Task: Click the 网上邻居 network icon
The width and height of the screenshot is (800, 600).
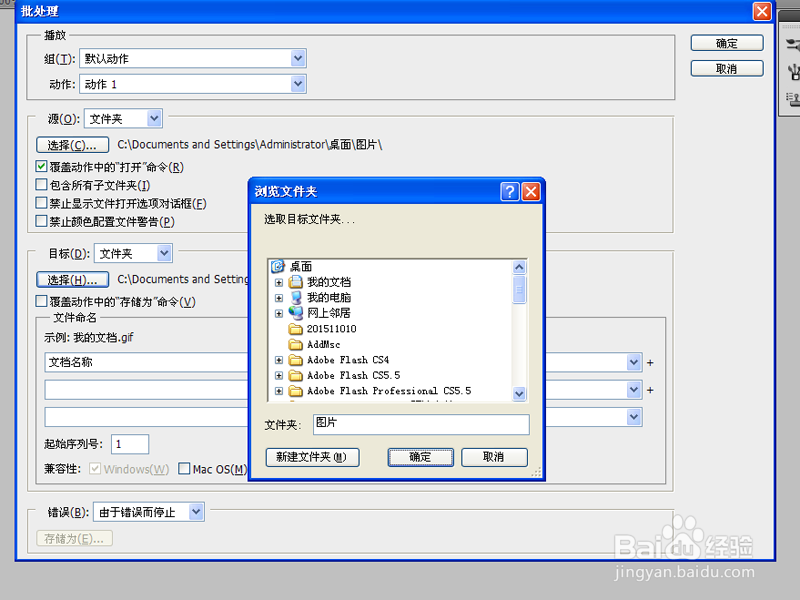Action: [x=295, y=313]
